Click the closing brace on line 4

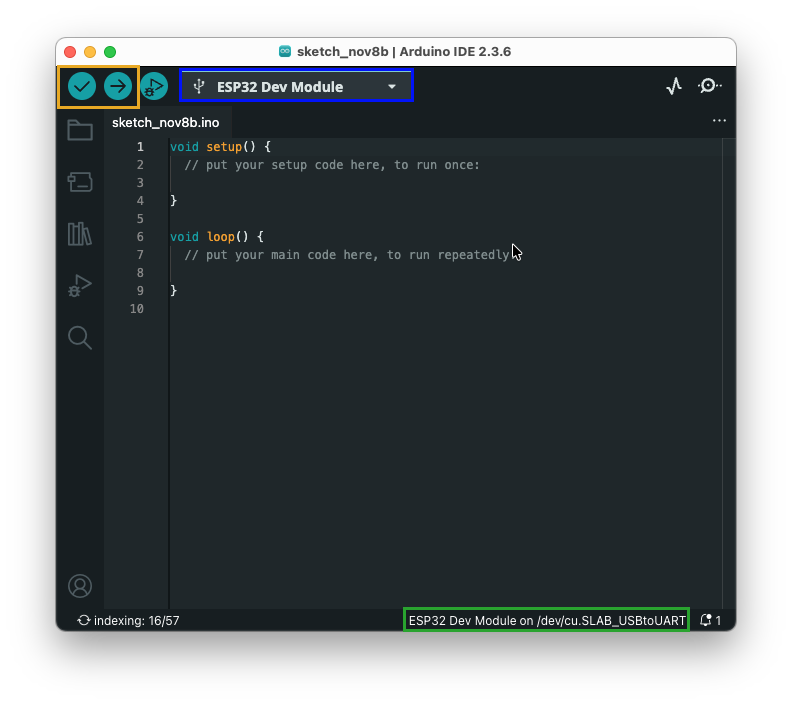click(x=174, y=201)
